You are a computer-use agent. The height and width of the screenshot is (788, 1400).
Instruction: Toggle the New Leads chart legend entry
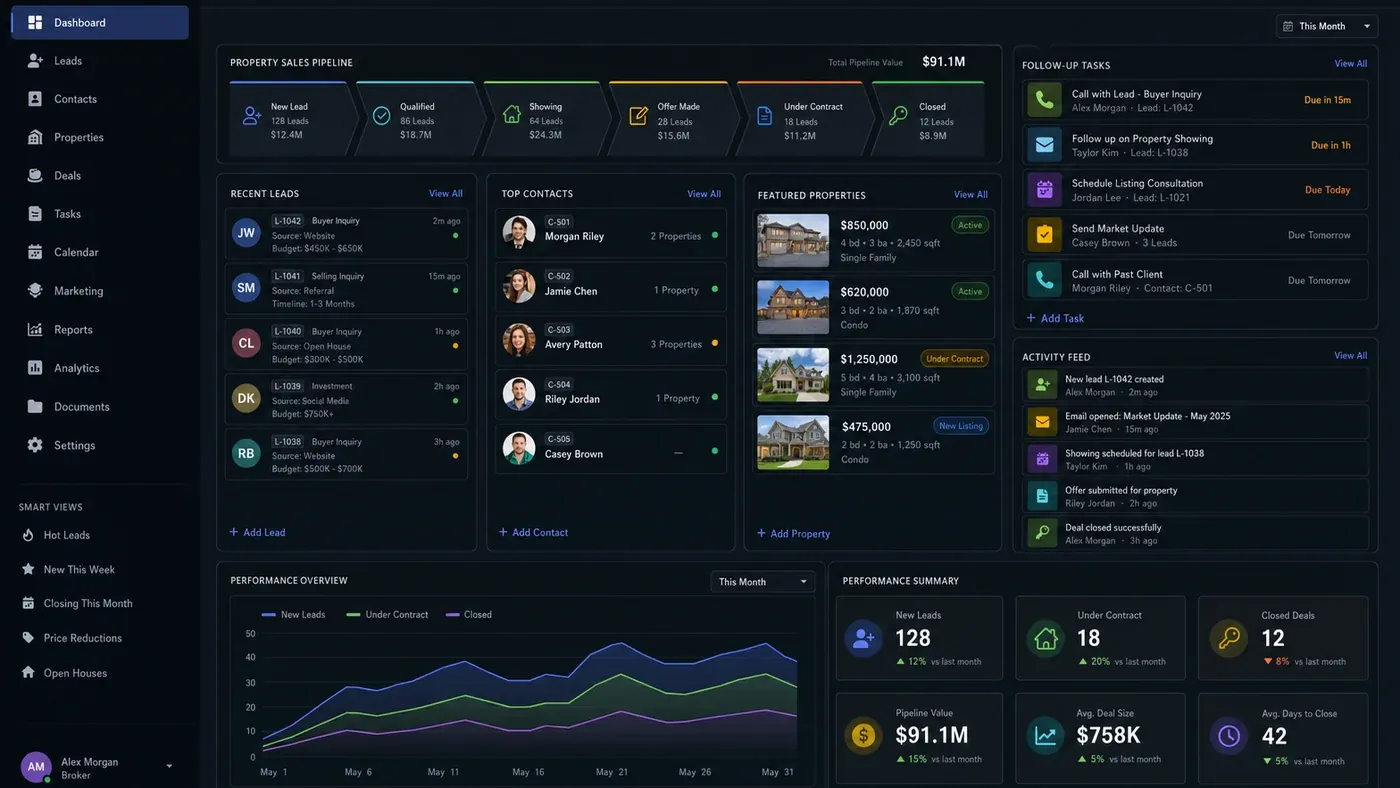[x=293, y=615]
